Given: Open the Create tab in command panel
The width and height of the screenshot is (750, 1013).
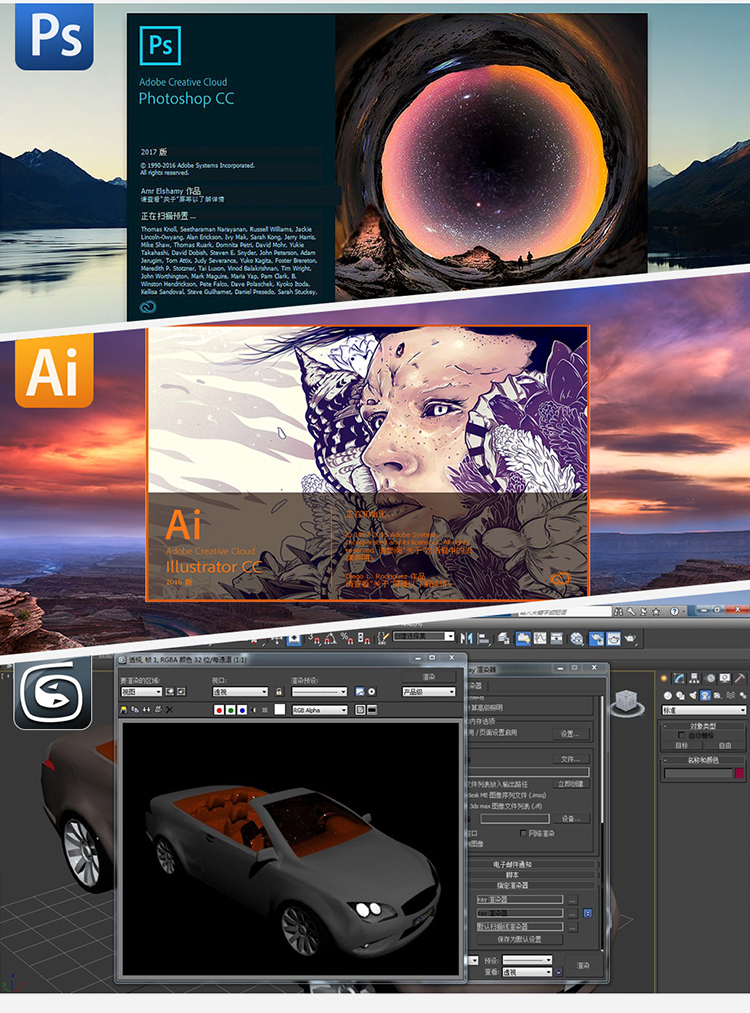Looking at the screenshot, I should (663, 678).
